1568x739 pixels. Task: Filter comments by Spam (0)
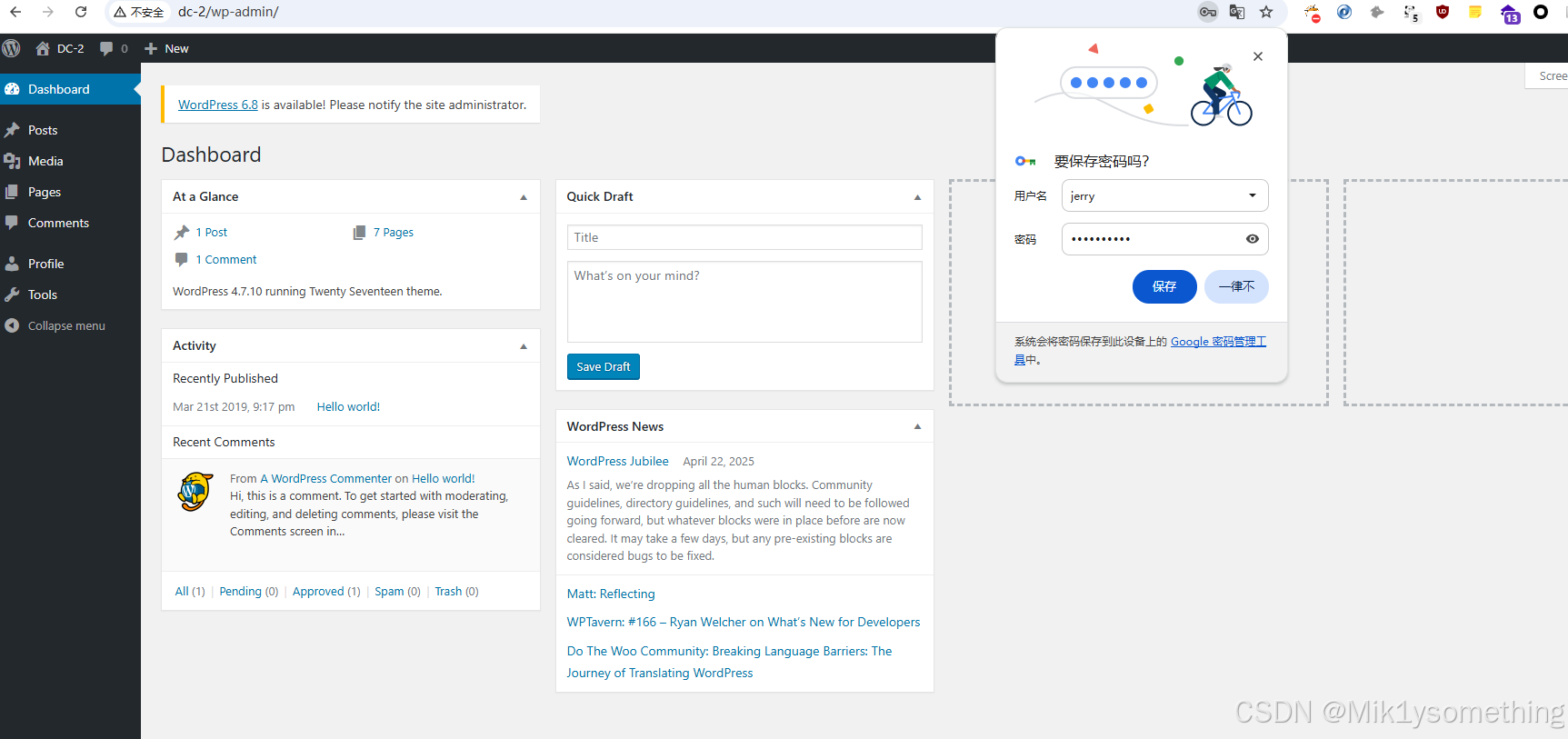(397, 592)
